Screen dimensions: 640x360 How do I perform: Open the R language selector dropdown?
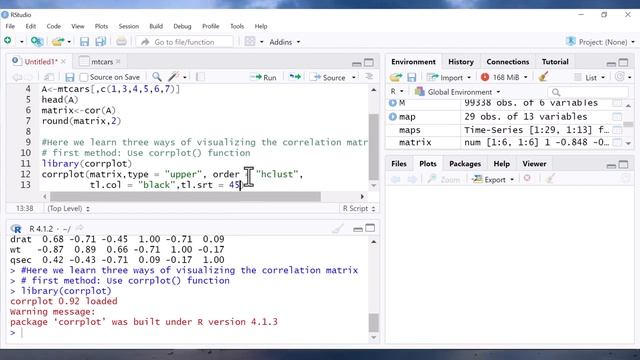pos(396,91)
